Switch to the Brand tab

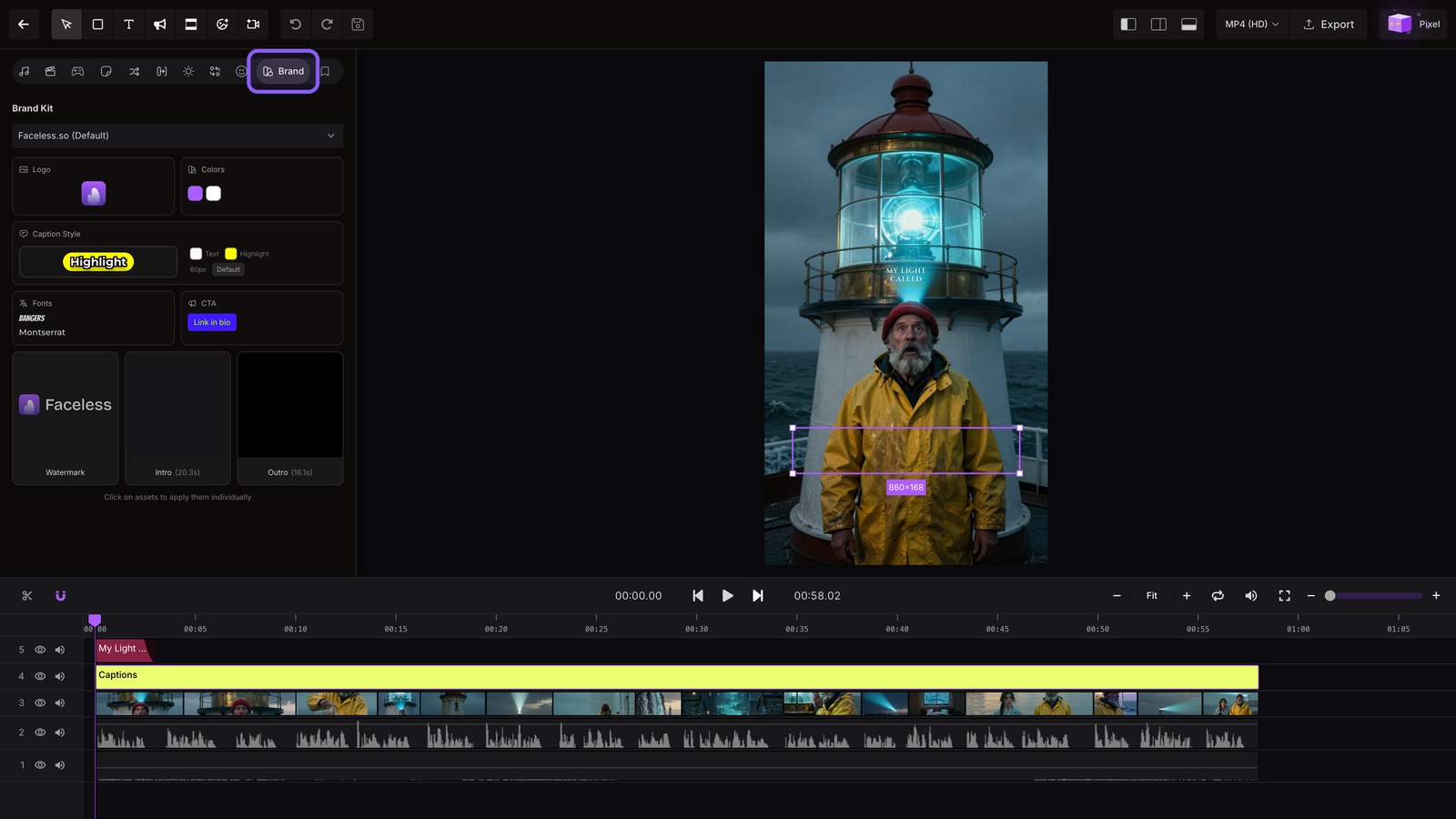coord(283,71)
